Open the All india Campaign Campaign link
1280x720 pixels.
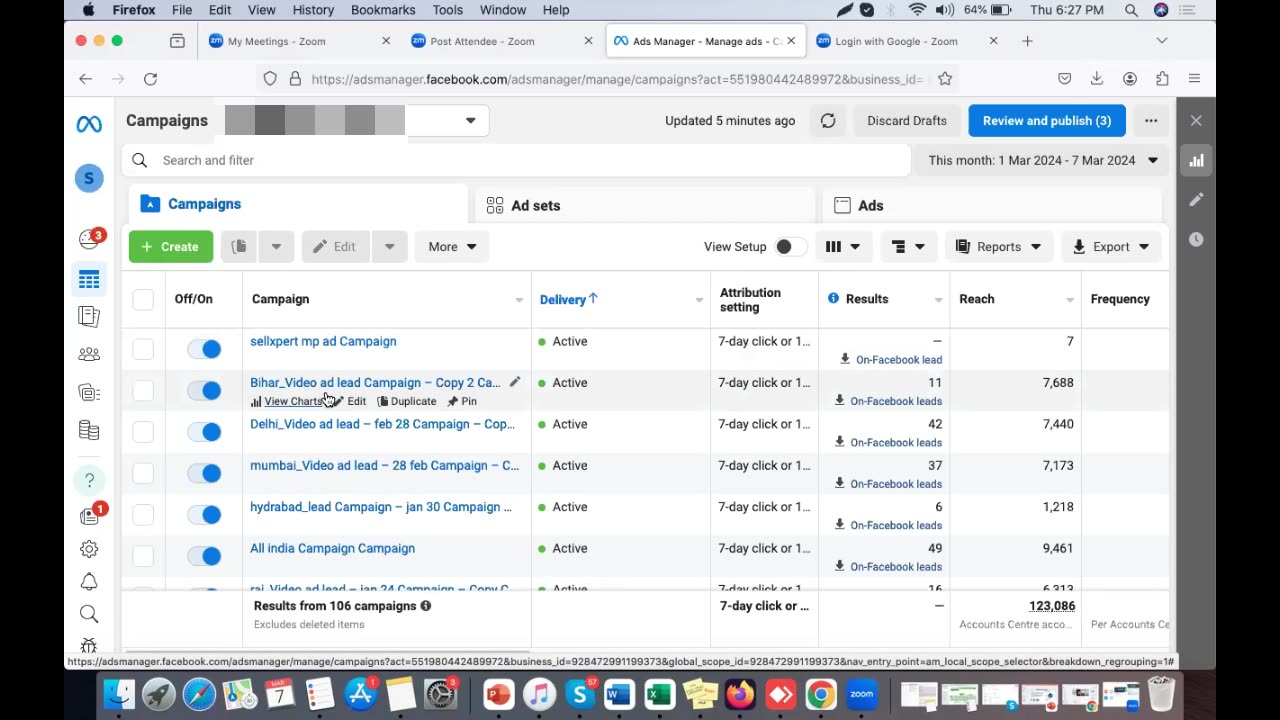tap(332, 548)
